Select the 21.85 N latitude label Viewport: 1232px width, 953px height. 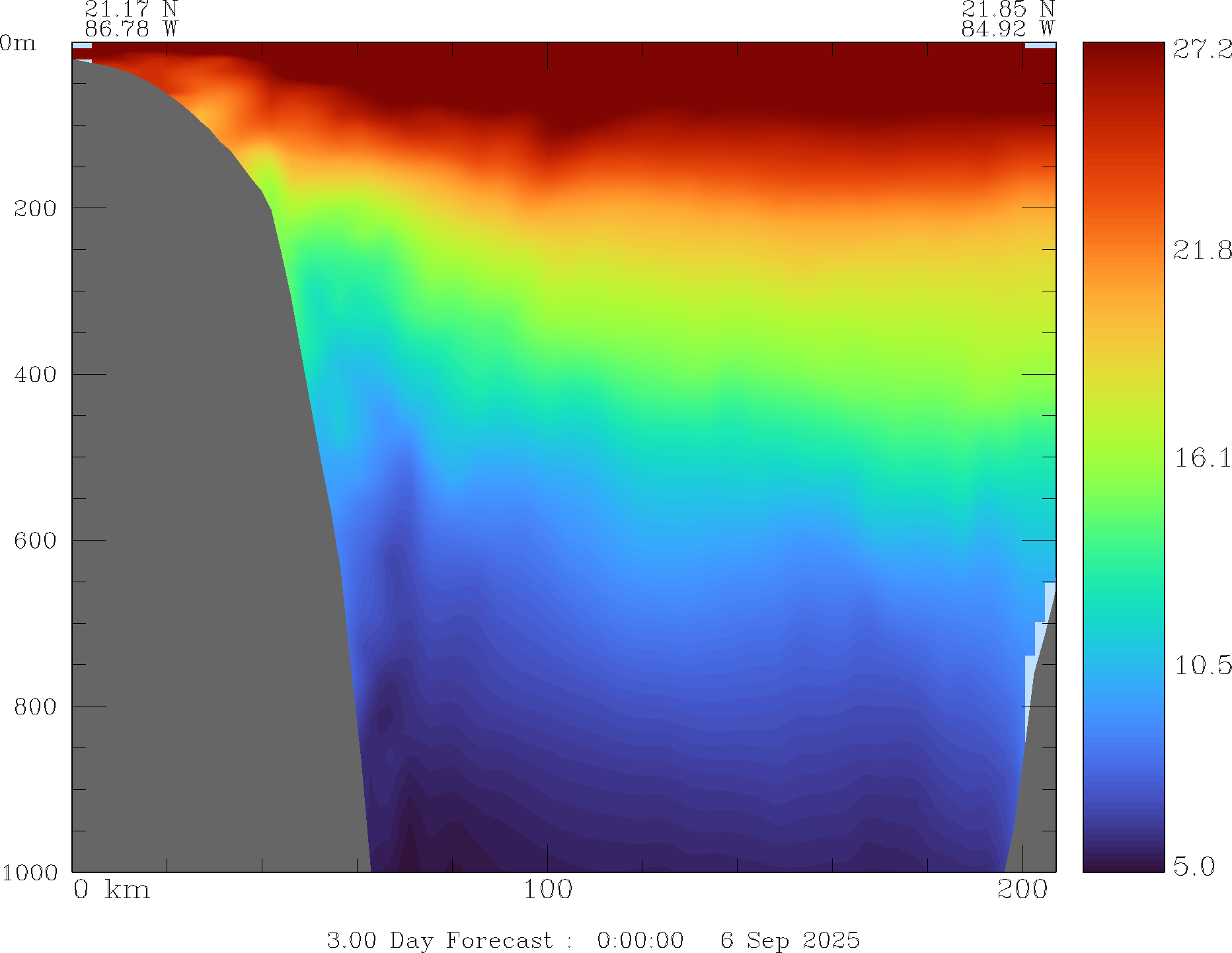pyautogui.click(x=1007, y=9)
